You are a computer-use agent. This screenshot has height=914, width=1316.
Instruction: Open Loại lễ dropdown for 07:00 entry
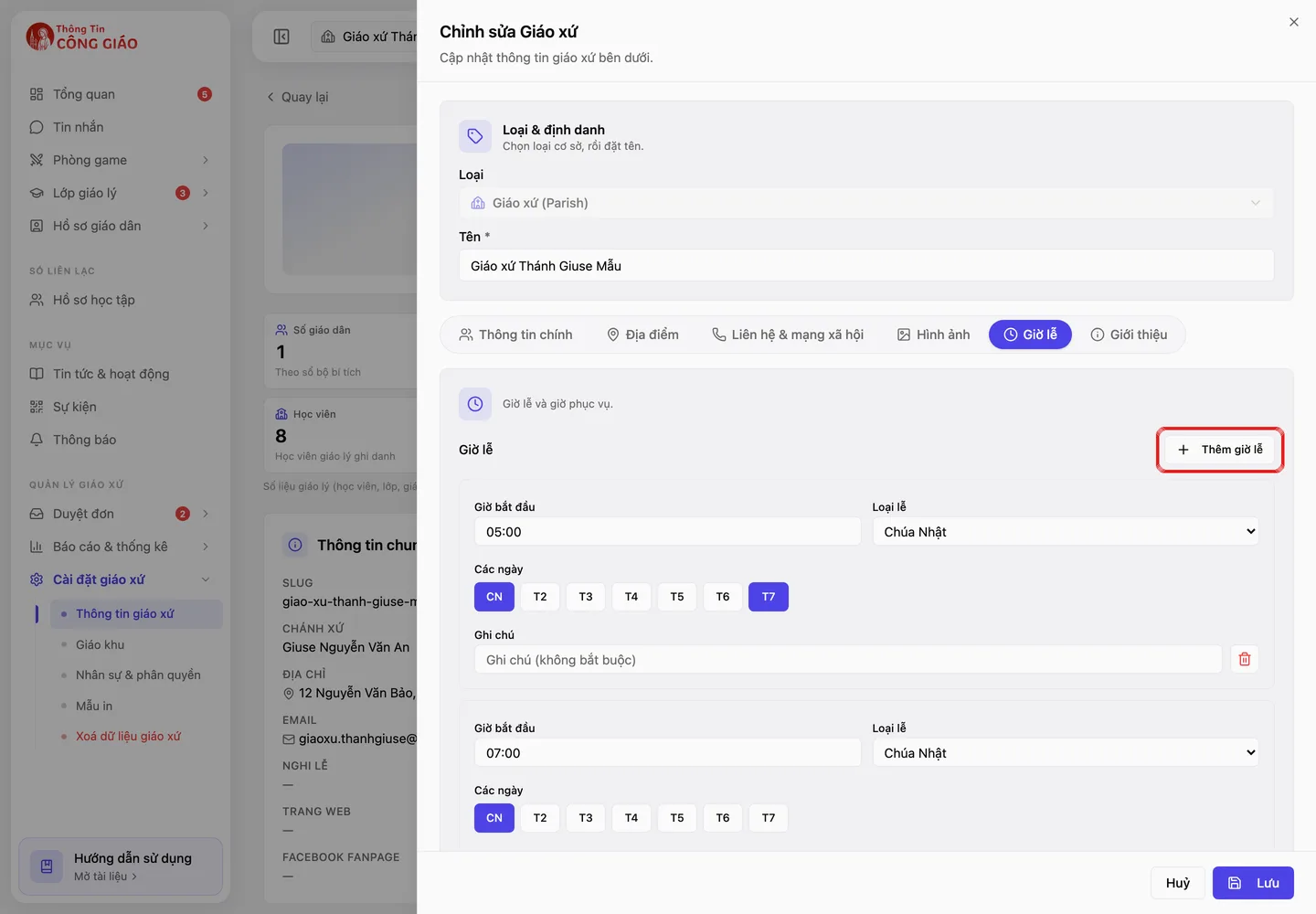click(1066, 753)
